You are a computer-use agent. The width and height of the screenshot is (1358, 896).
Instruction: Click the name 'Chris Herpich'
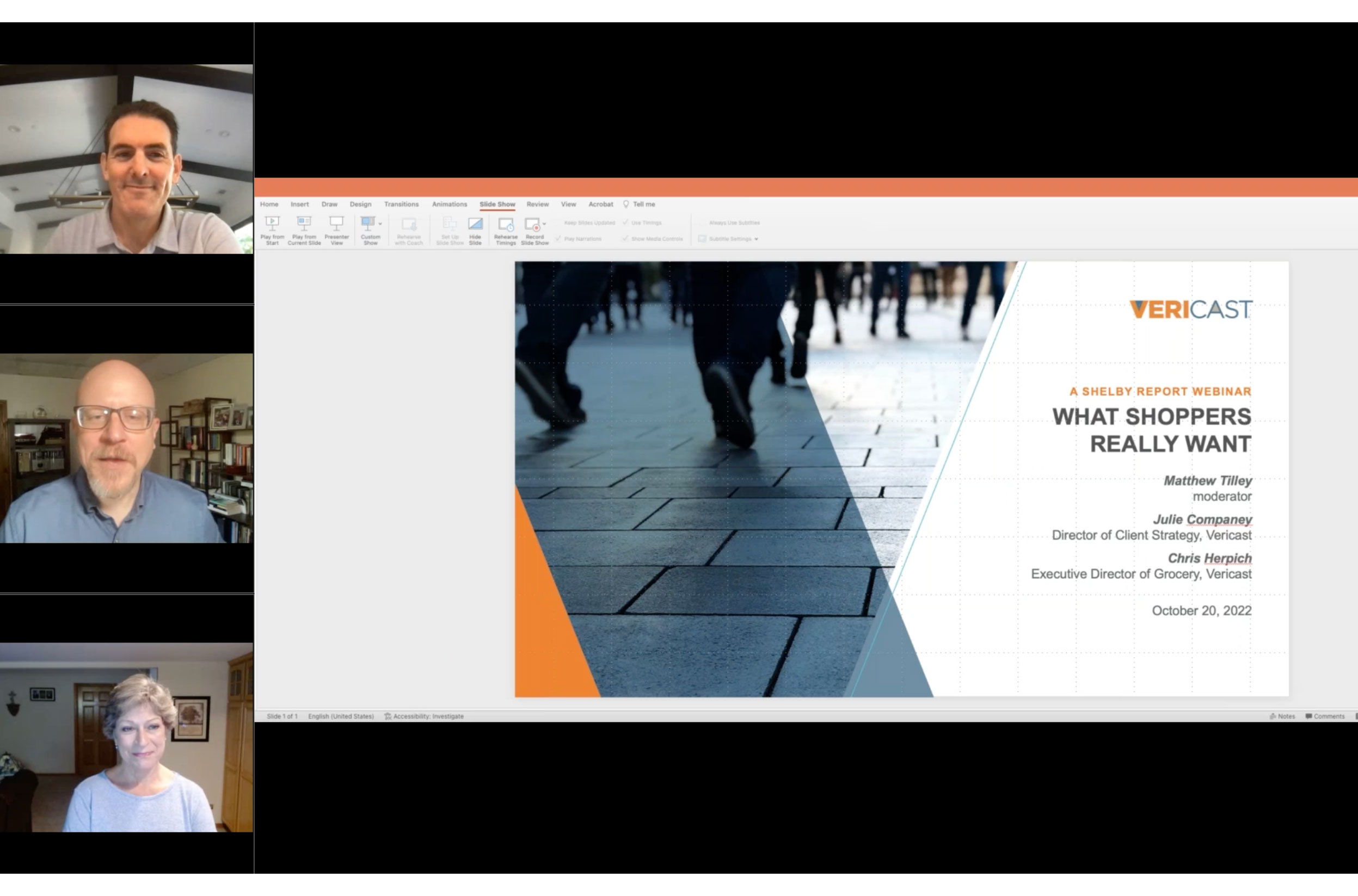[x=1209, y=558]
